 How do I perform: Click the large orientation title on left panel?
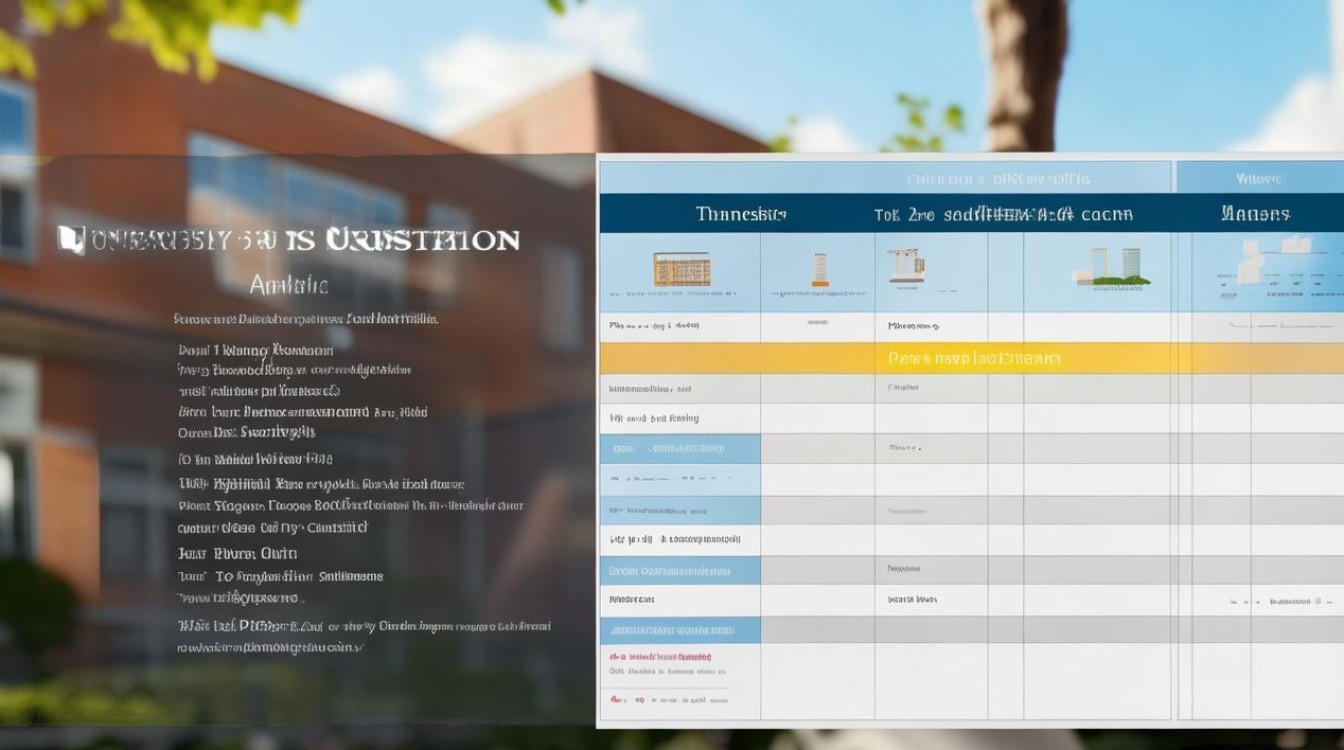(288, 240)
